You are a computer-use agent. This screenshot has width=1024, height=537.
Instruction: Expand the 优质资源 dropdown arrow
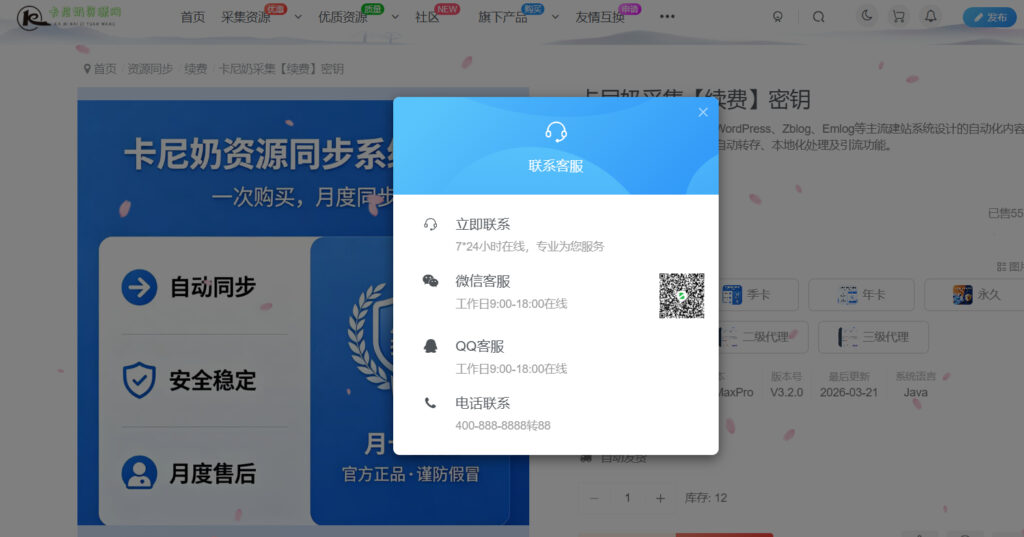(x=394, y=17)
